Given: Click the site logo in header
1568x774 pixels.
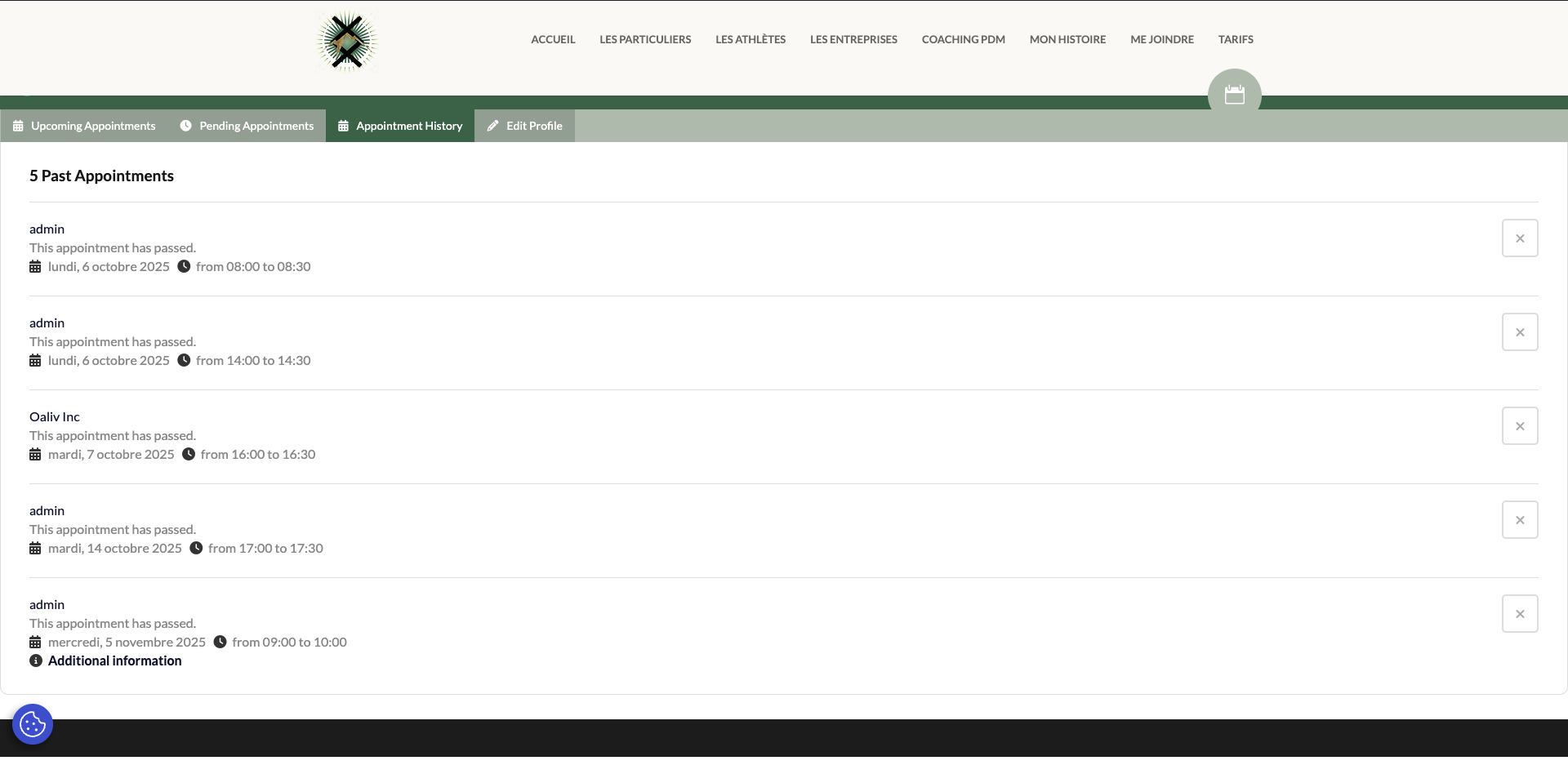Looking at the screenshot, I should [347, 41].
